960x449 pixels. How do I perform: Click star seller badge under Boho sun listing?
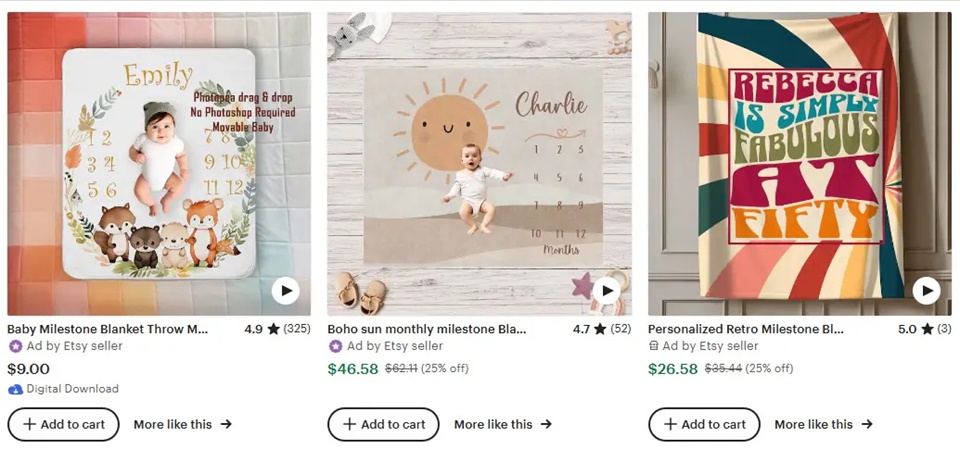point(335,346)
